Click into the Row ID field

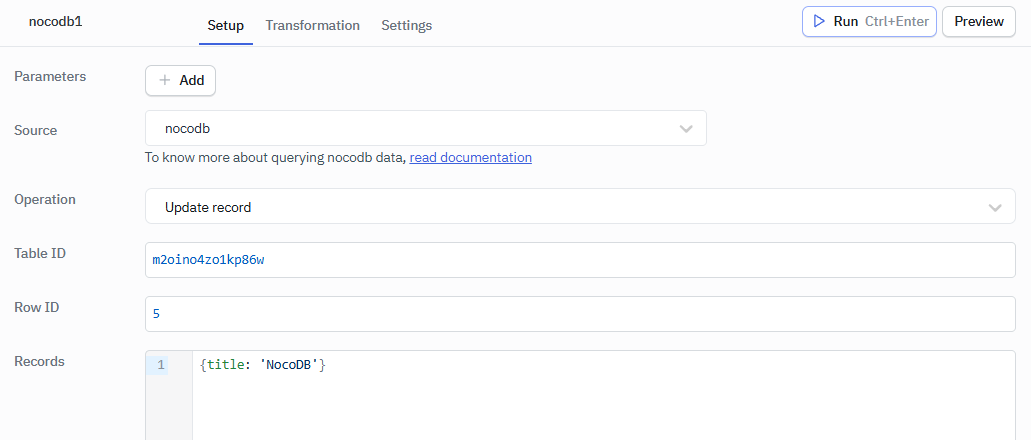(580, 314)
